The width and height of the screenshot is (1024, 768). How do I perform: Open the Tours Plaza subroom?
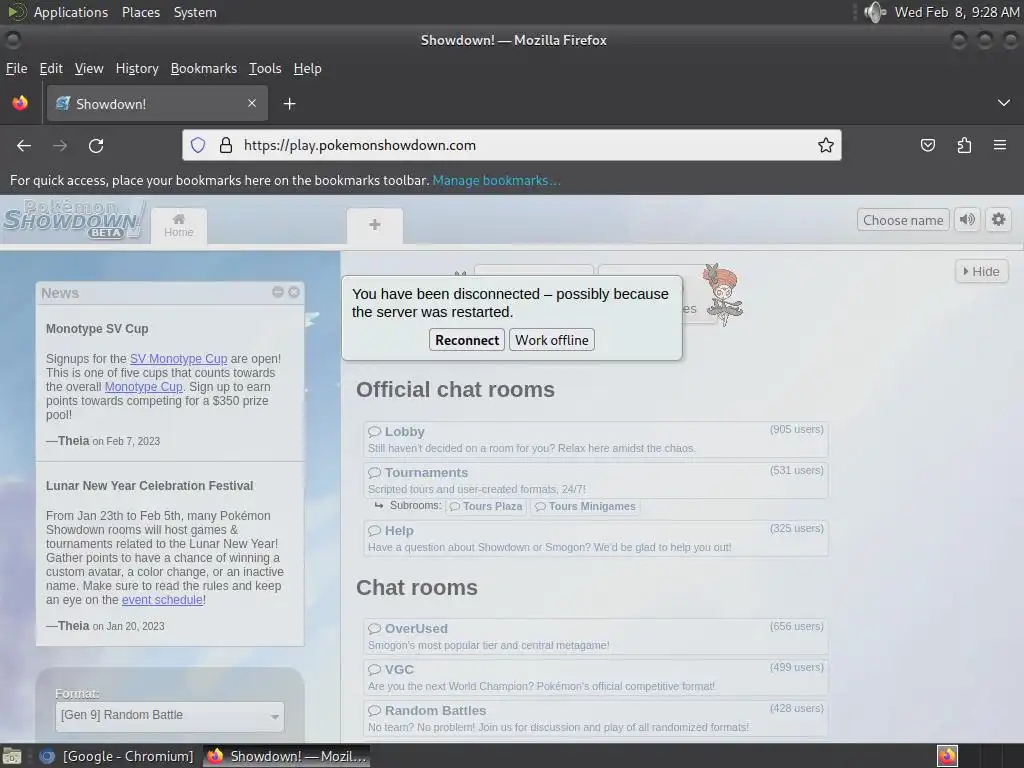(486, 506)
